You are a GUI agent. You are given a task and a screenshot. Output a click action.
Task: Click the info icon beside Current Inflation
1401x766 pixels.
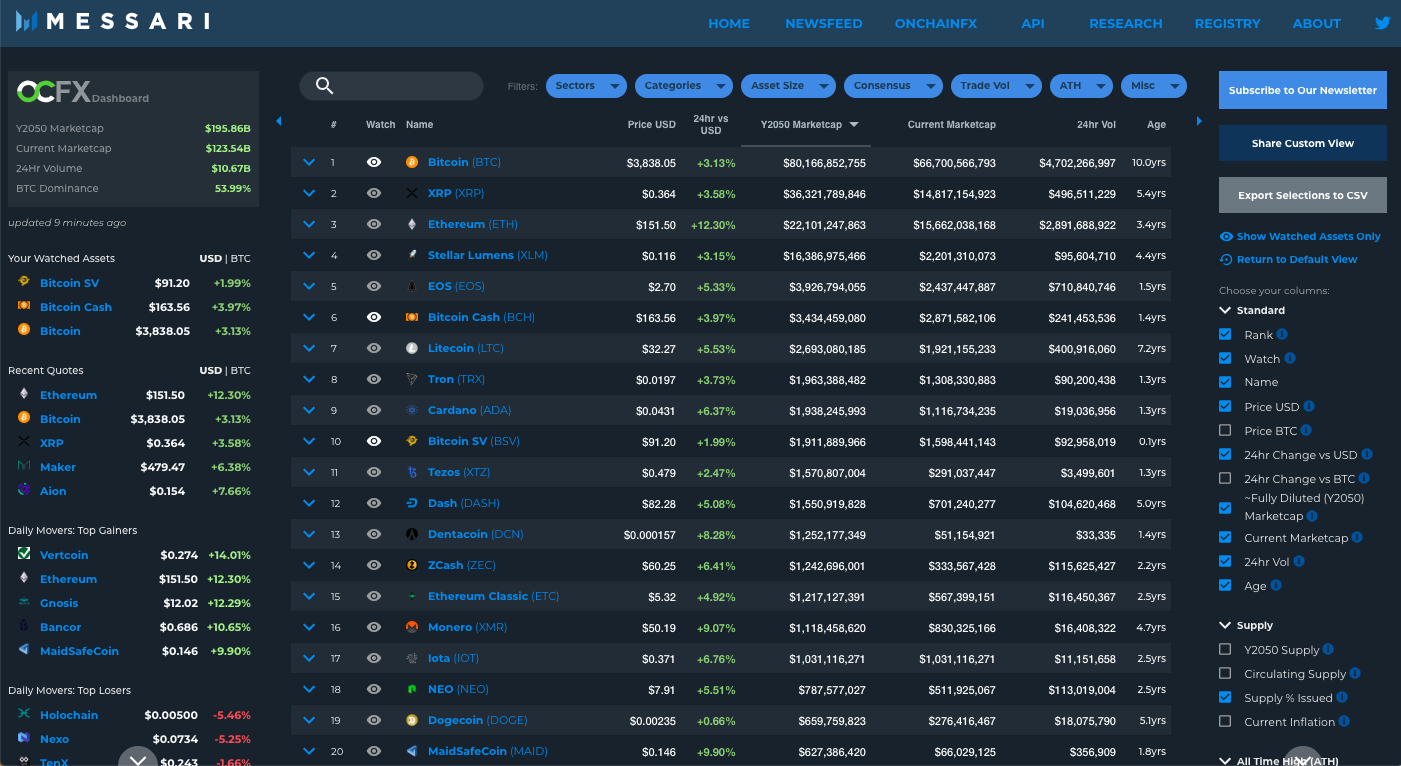(1344, 721)
